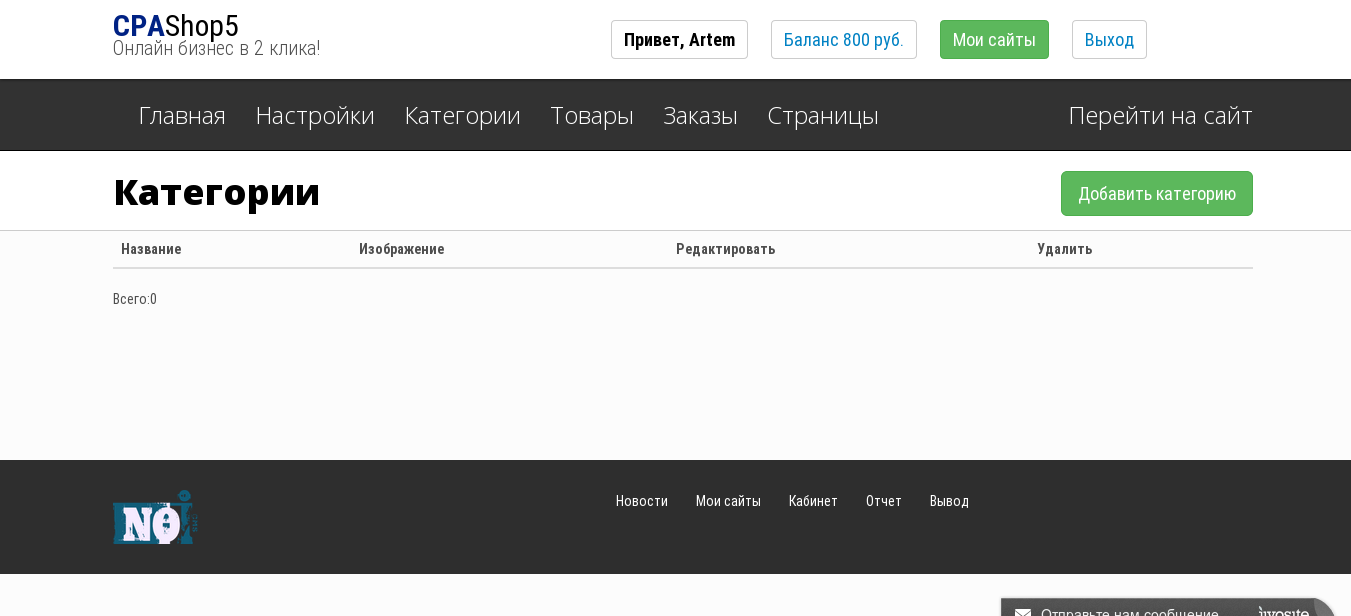1351x616 pixels.
Task: Click 'Выход' to log out
Action: pos(1109,40)
